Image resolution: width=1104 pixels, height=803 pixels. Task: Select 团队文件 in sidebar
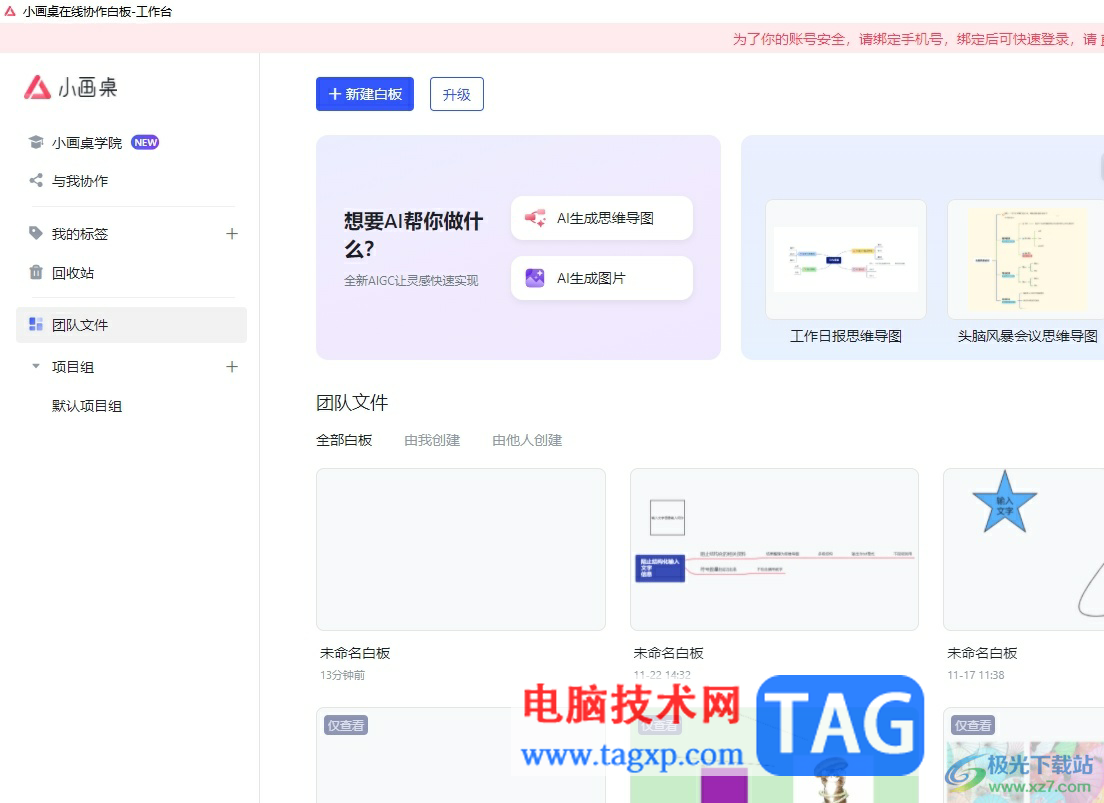point(132,325)
